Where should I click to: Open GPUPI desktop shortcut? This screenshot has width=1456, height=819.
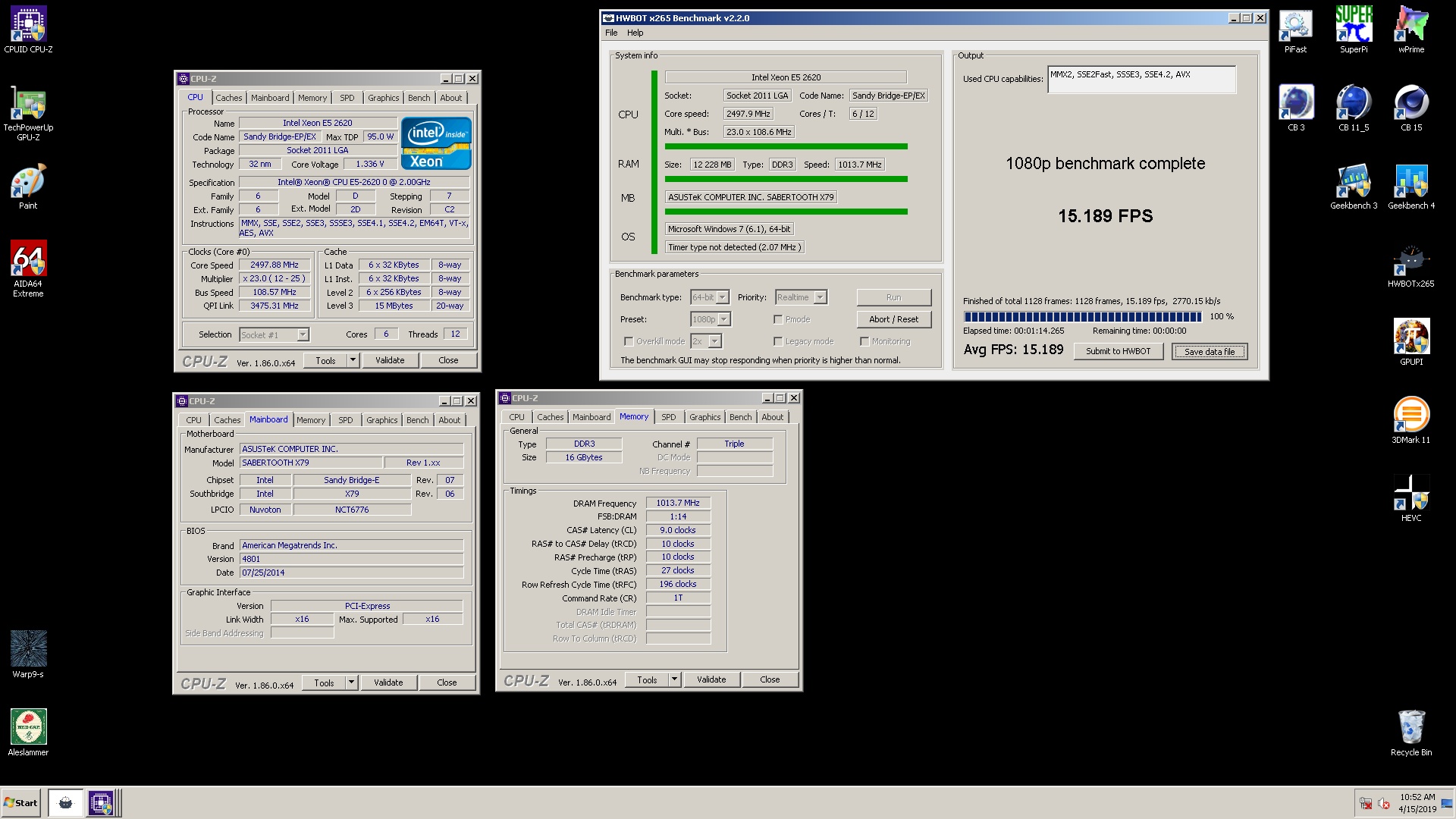[x=1411, y=342]
